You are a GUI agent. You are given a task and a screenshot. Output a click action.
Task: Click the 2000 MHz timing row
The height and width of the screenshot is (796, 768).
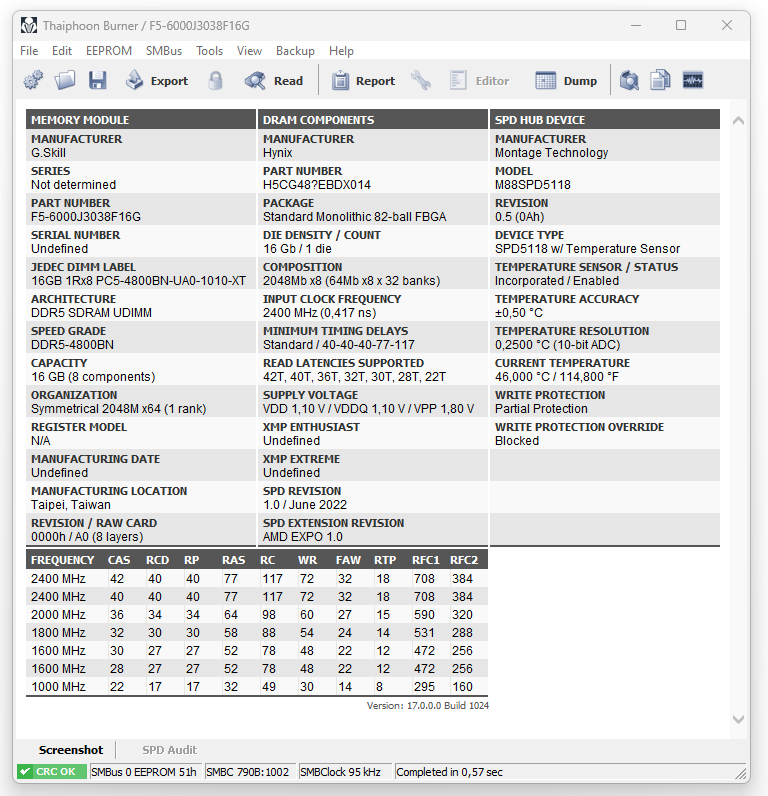point(257,615)
